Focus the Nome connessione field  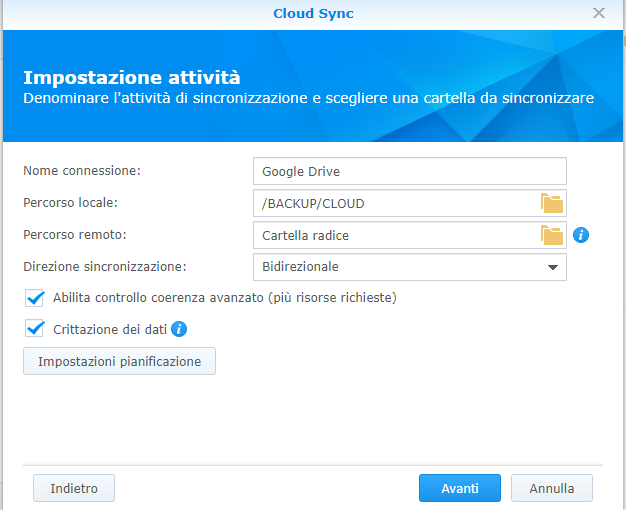coord(410,171)
